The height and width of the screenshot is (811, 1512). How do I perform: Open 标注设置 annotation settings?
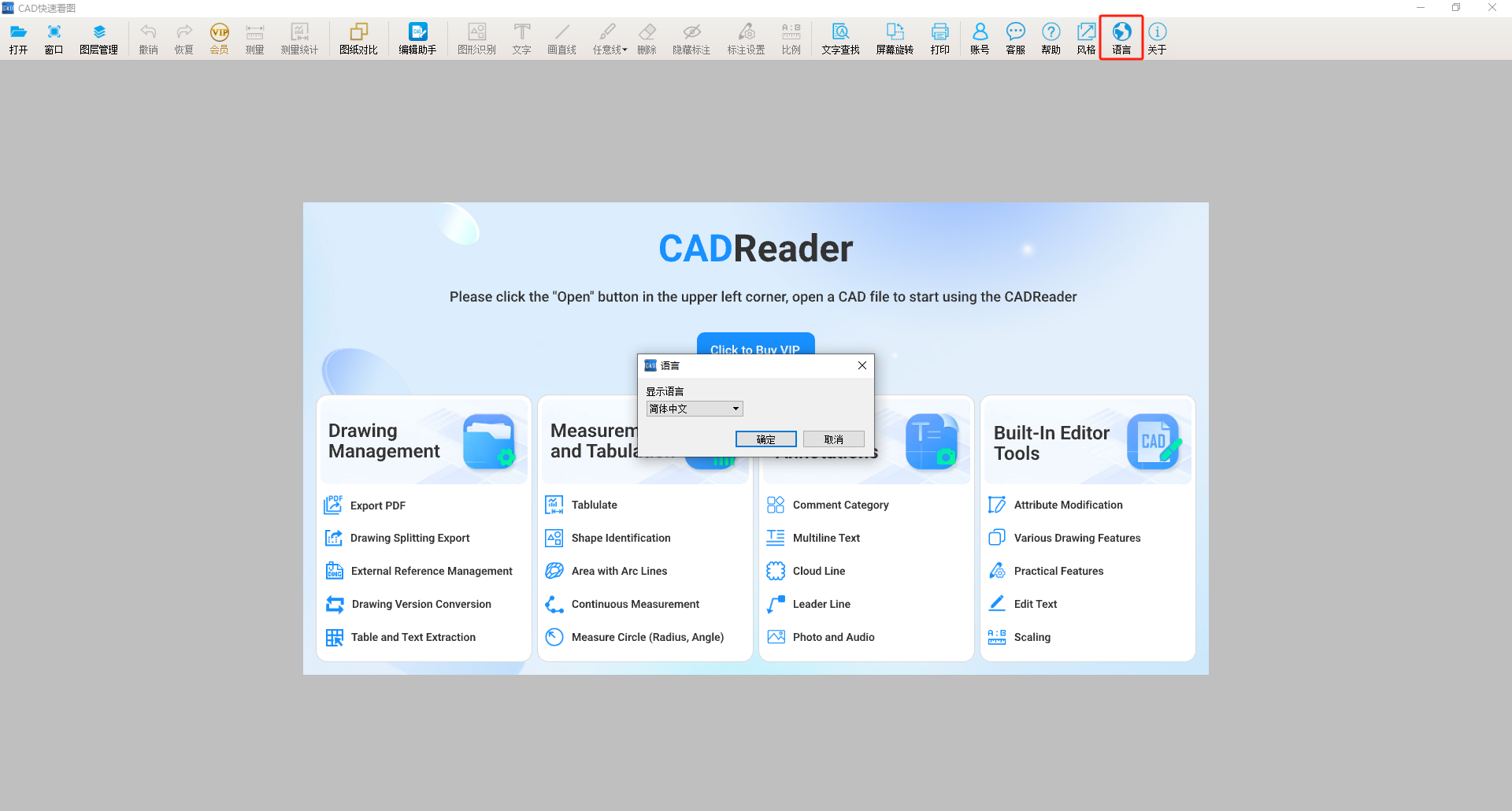(x=746, y=38)
